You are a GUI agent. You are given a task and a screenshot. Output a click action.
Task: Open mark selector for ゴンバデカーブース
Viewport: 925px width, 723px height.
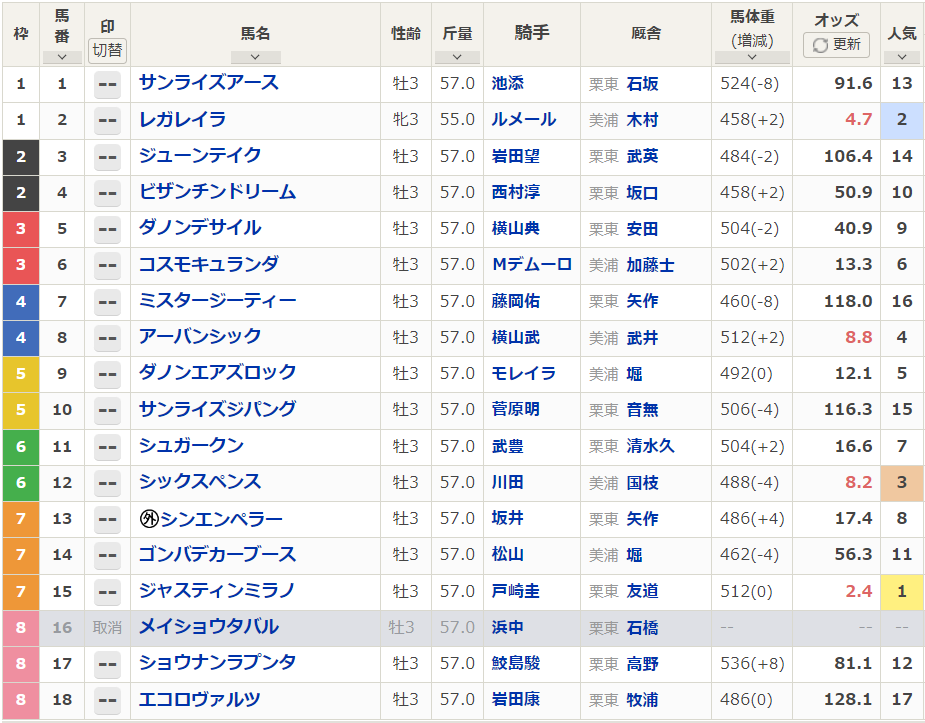point(107,555)
